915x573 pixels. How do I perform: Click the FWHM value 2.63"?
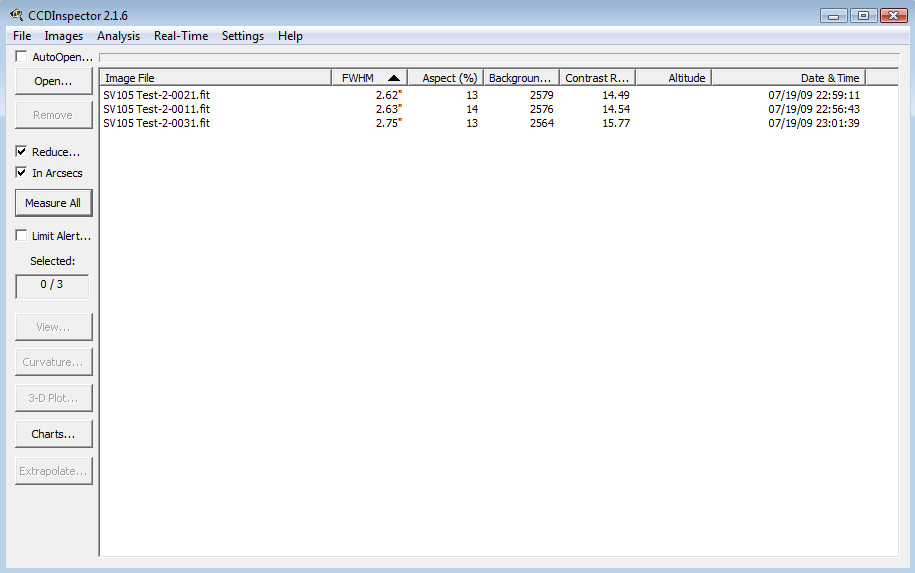coord(389,109)
